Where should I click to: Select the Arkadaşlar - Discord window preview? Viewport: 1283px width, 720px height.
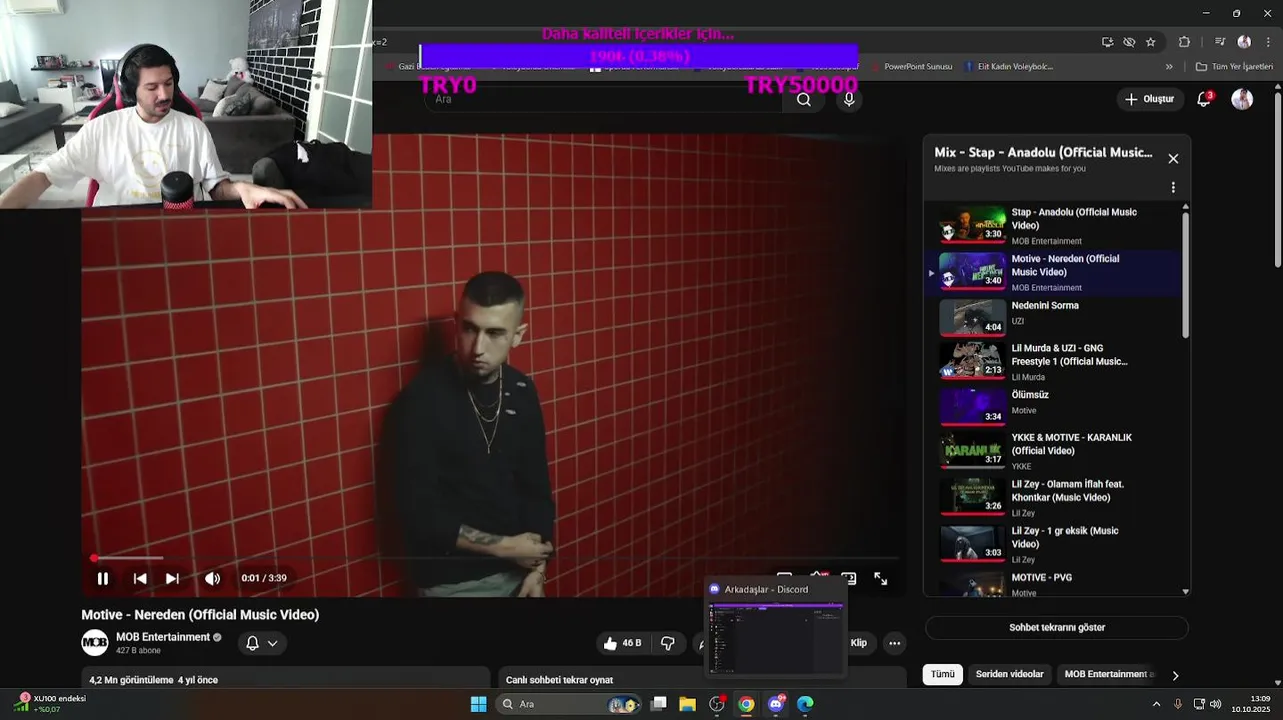click(x=775, y=627)
